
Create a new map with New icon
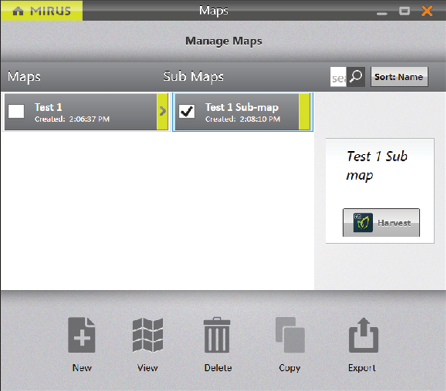pos(82,335)
